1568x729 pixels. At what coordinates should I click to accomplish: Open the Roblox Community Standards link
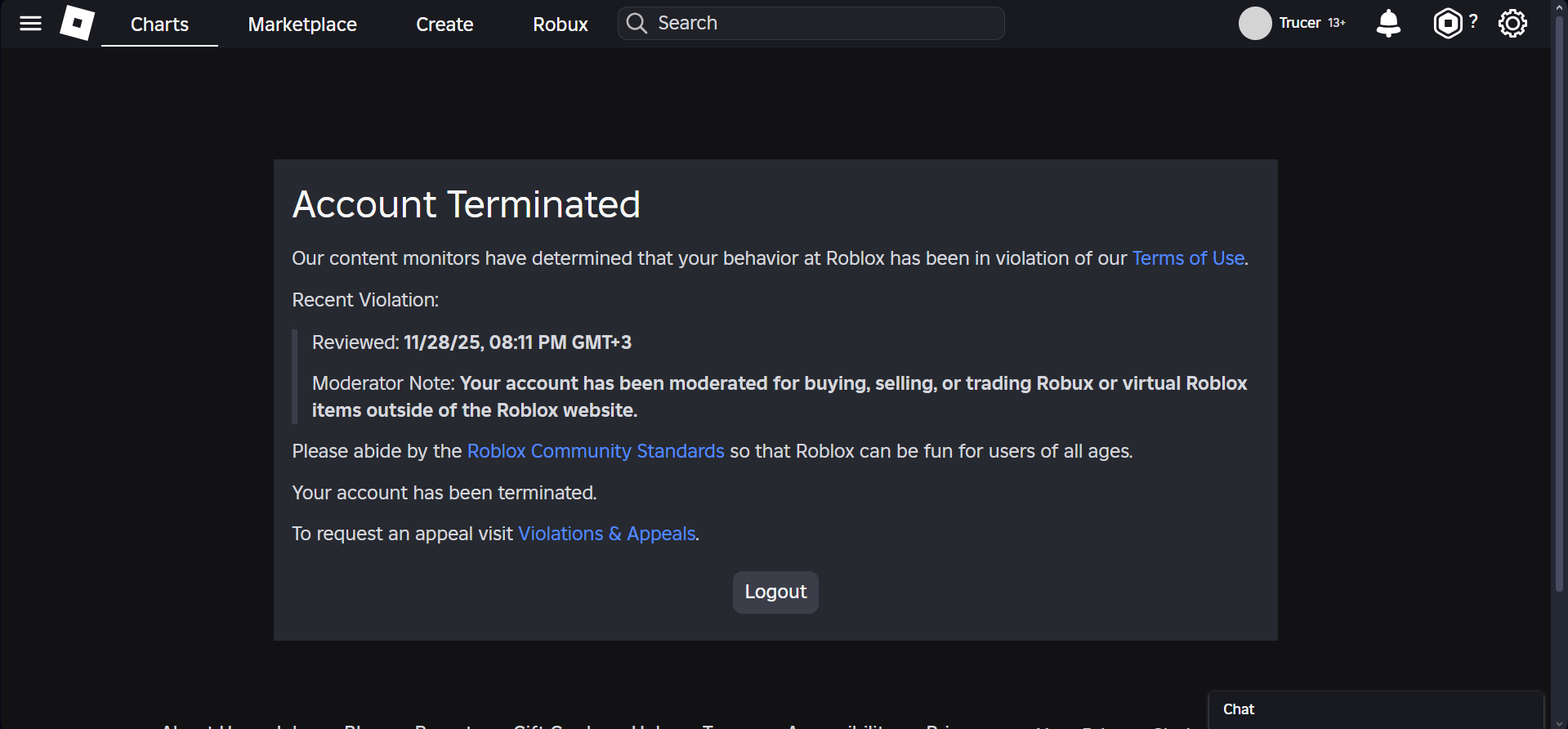596,451
